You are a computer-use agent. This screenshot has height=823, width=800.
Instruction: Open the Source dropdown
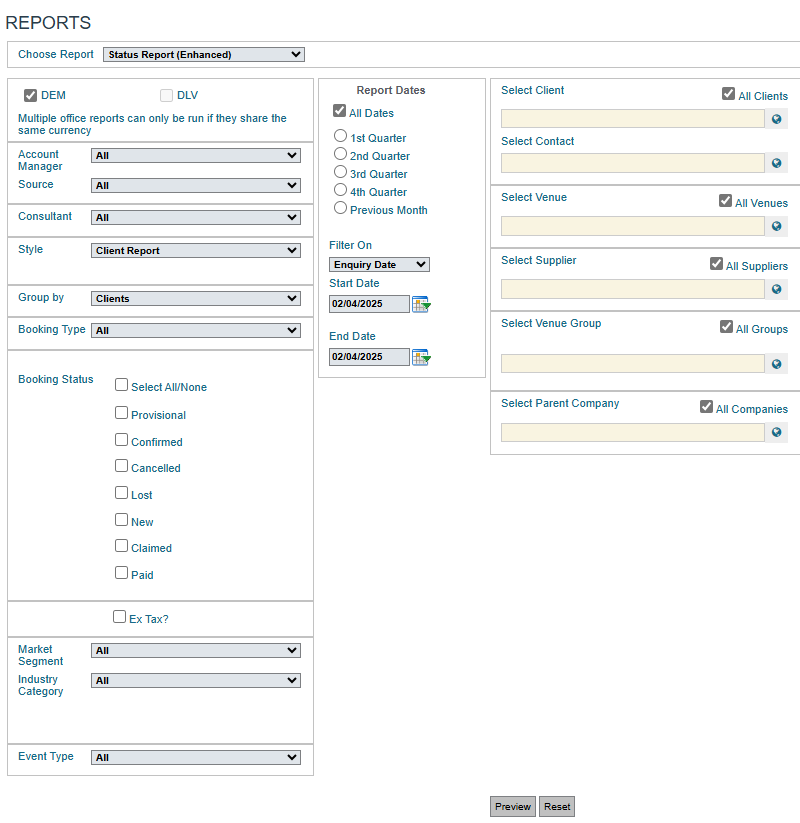coord(196,186)
